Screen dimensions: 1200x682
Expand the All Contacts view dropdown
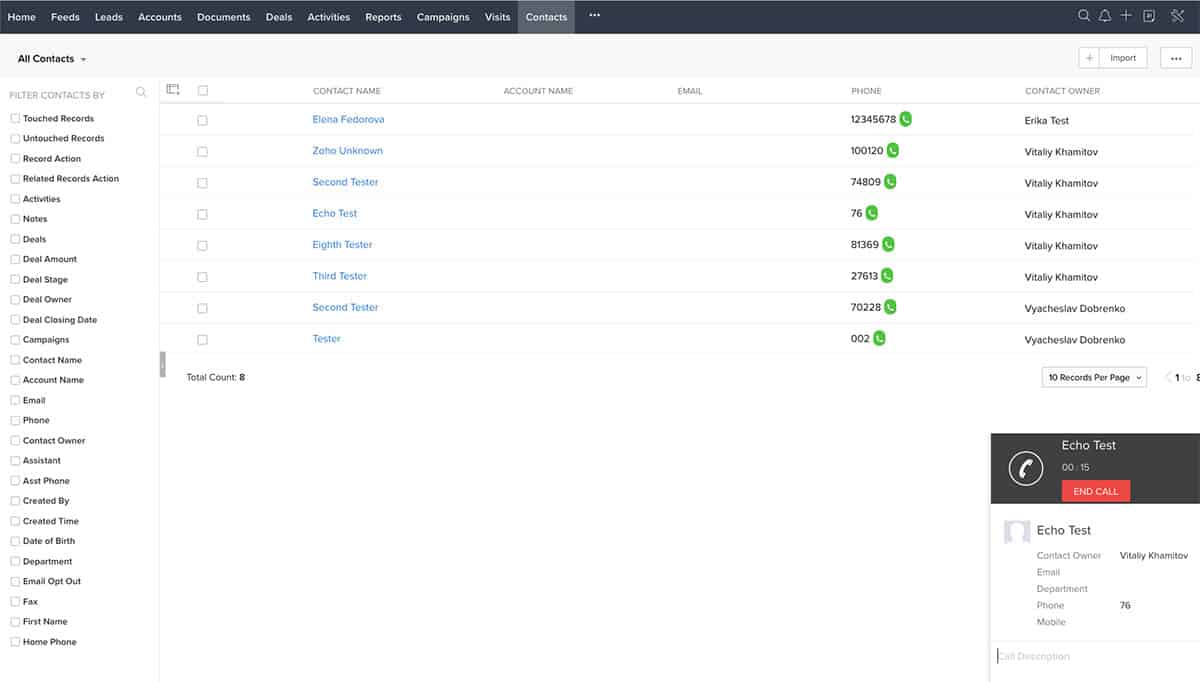tap(52, 59)
